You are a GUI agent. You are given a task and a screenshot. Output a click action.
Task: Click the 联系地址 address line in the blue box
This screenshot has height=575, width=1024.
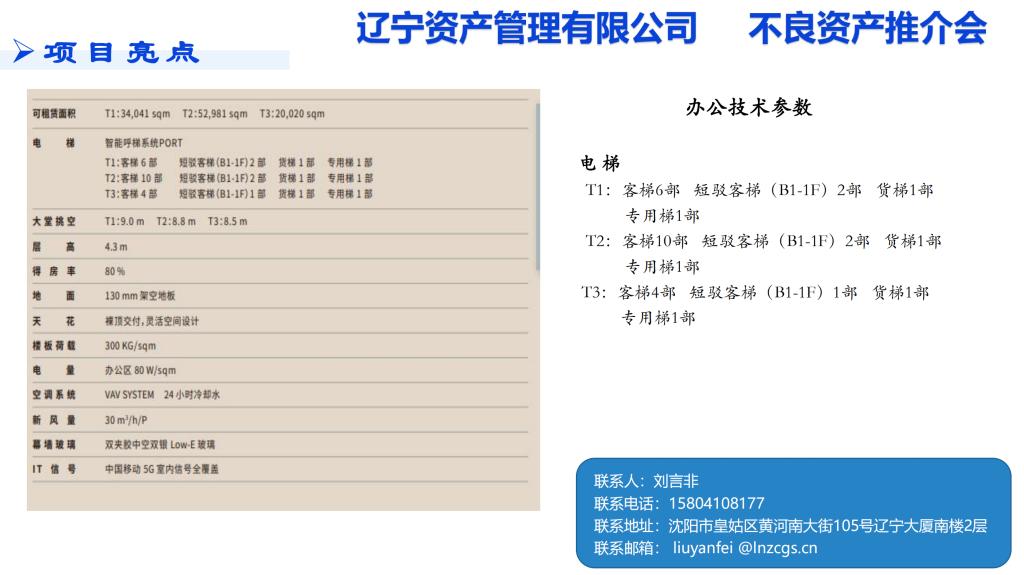(790, 525)
